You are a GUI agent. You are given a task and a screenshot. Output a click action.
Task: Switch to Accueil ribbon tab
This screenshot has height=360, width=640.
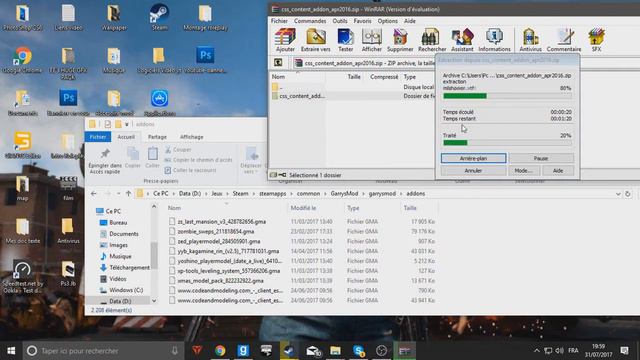click(x=126, y=137)
